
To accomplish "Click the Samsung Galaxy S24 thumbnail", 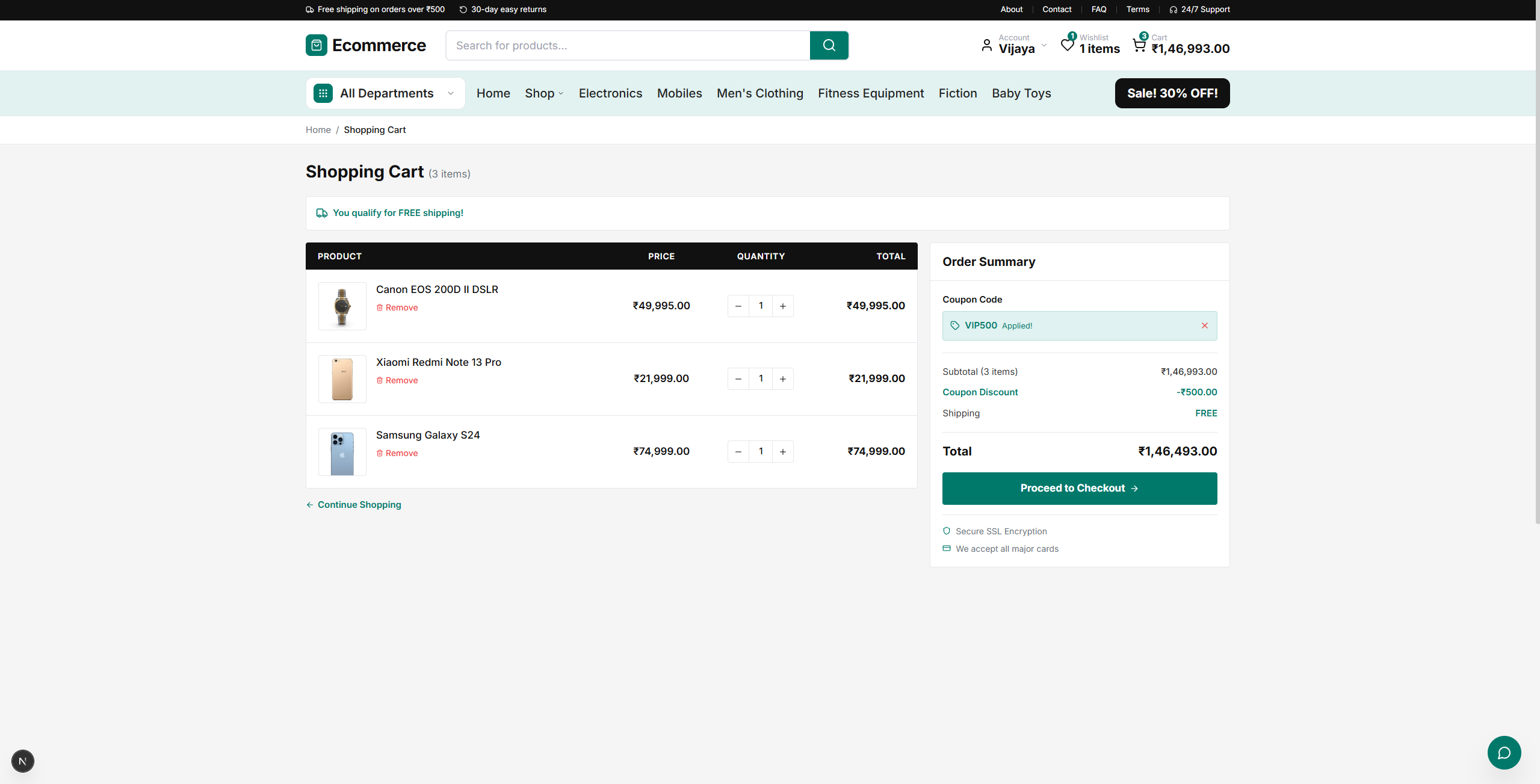I will [x=342, y=452].
